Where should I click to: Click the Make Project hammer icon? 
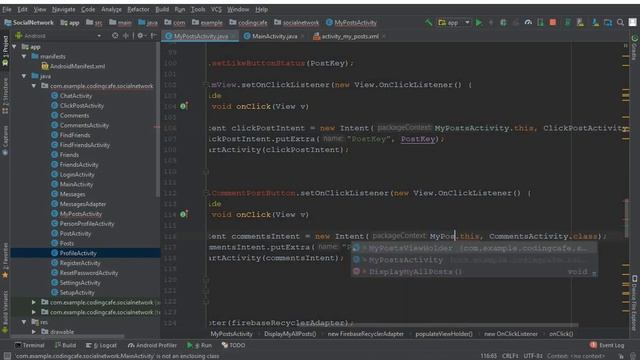pyautogui.click(x=429, y=22)
